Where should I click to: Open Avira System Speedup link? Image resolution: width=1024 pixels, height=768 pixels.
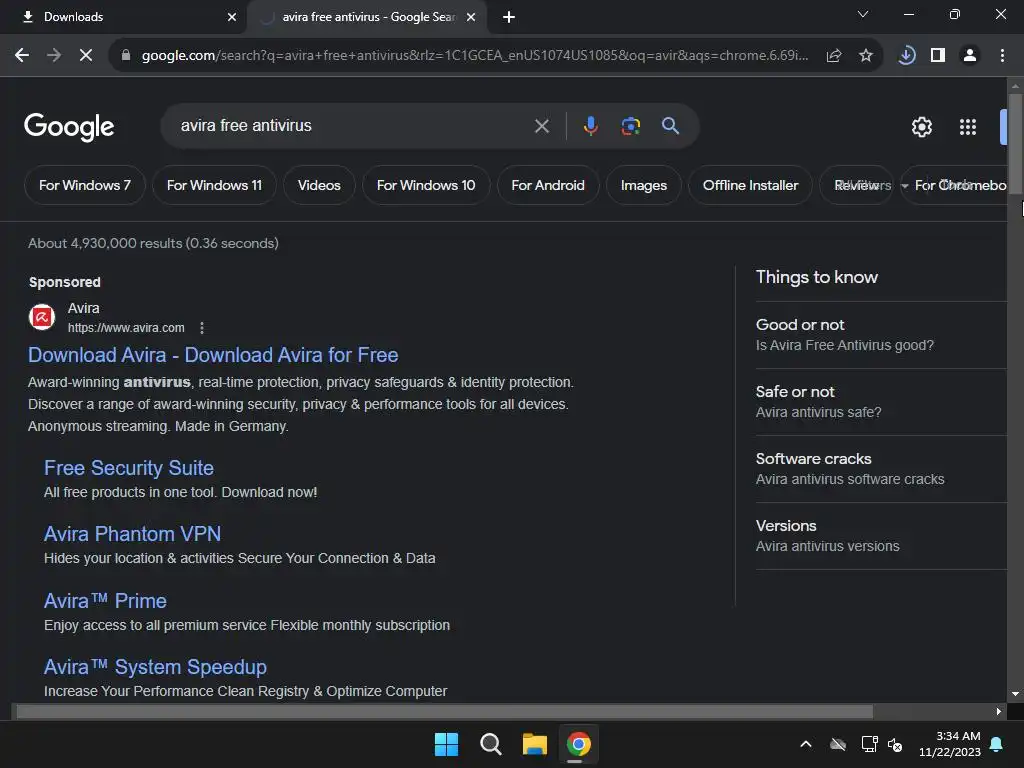155,667
